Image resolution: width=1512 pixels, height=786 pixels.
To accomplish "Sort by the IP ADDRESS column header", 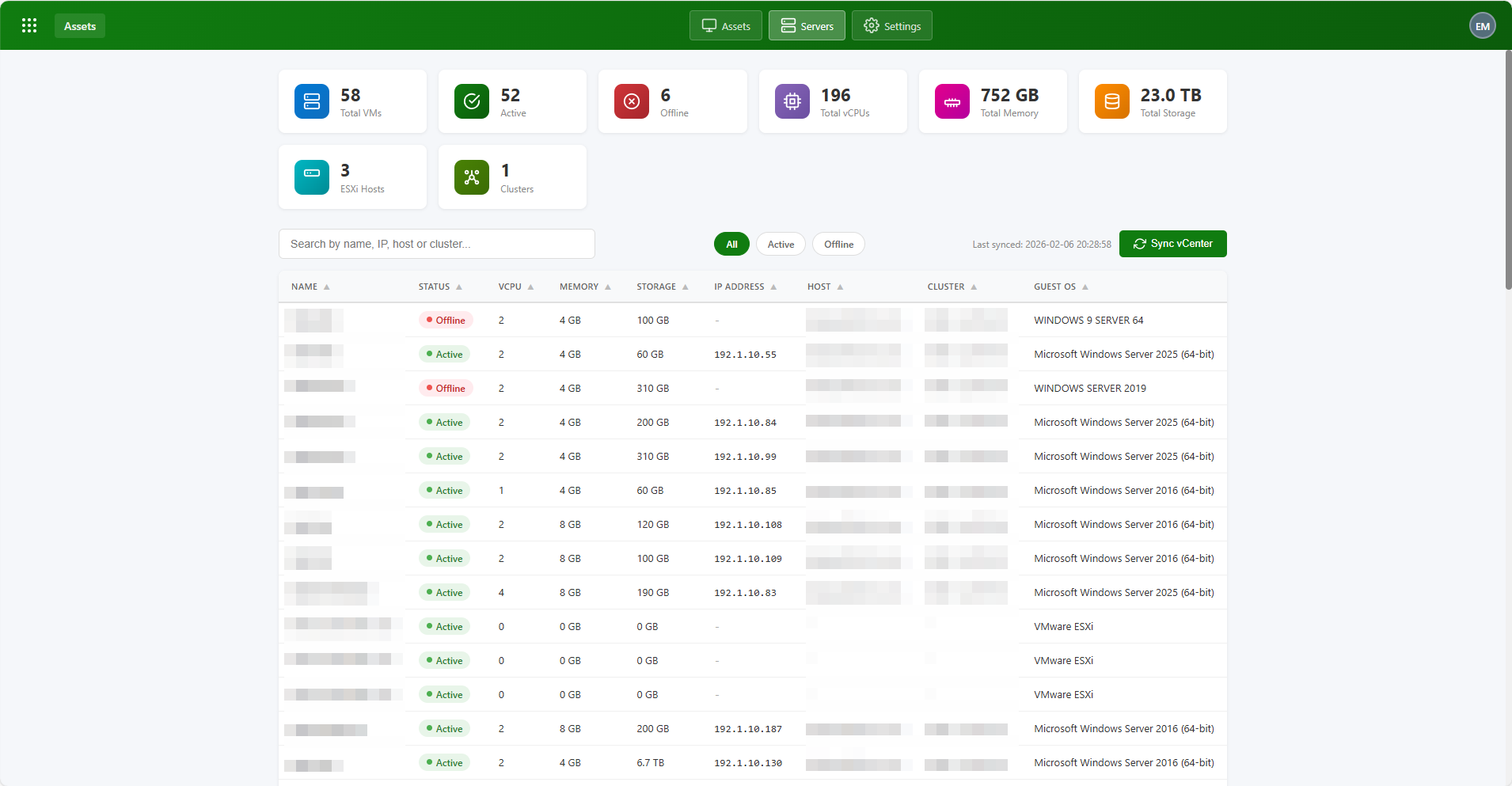I will tap(745, 287).
